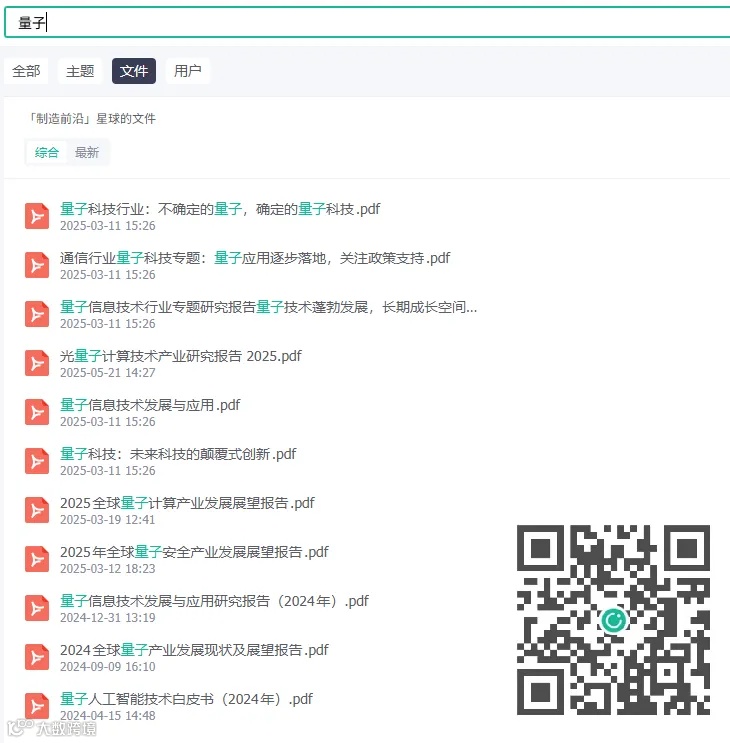Click the date 2024-09-09 16:10
730x743 pixels.
tap(108, 667)
